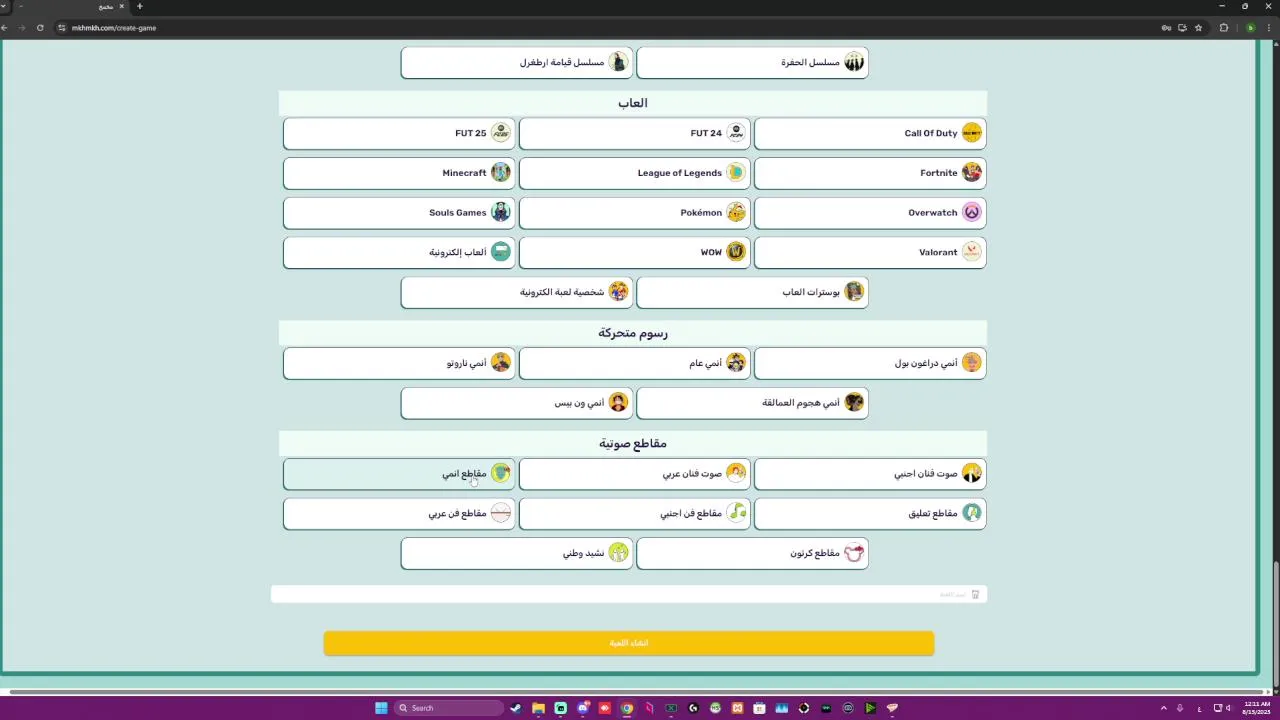This screenshot has width=1280, height=720.
Task: Show hidden system tray icons
Action: coord(1163,708)
